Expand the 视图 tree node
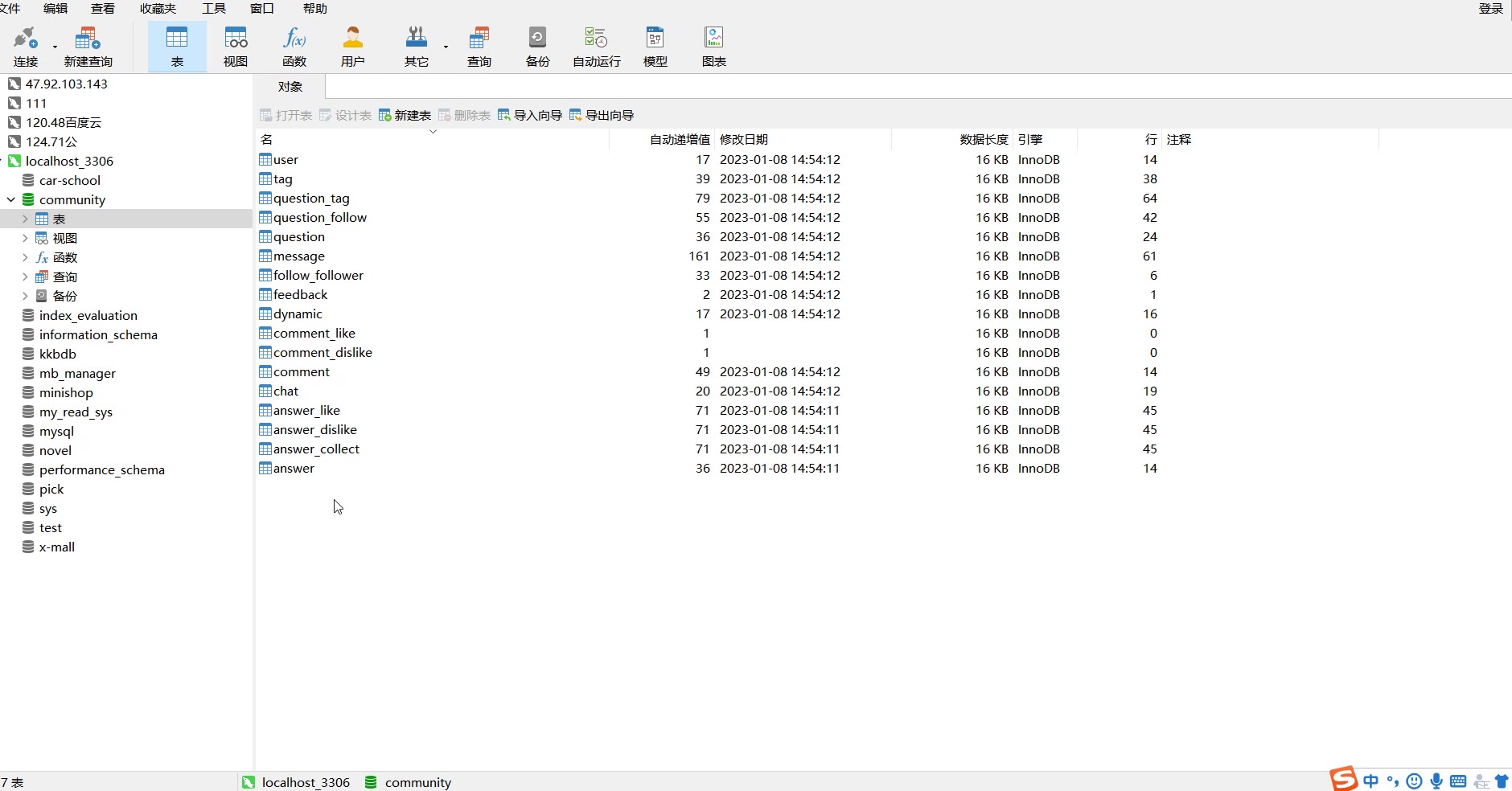This screenshot has height=791, width=1512. (25, 238)
